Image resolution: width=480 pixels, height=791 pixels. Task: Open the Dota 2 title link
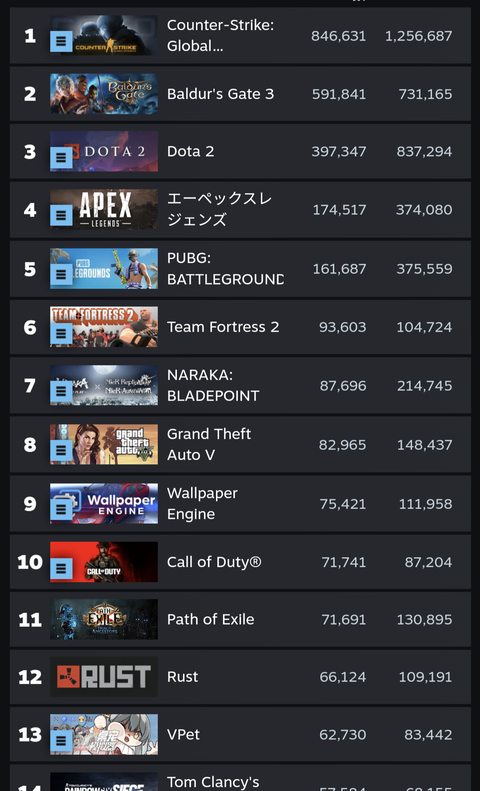(191, 151)
